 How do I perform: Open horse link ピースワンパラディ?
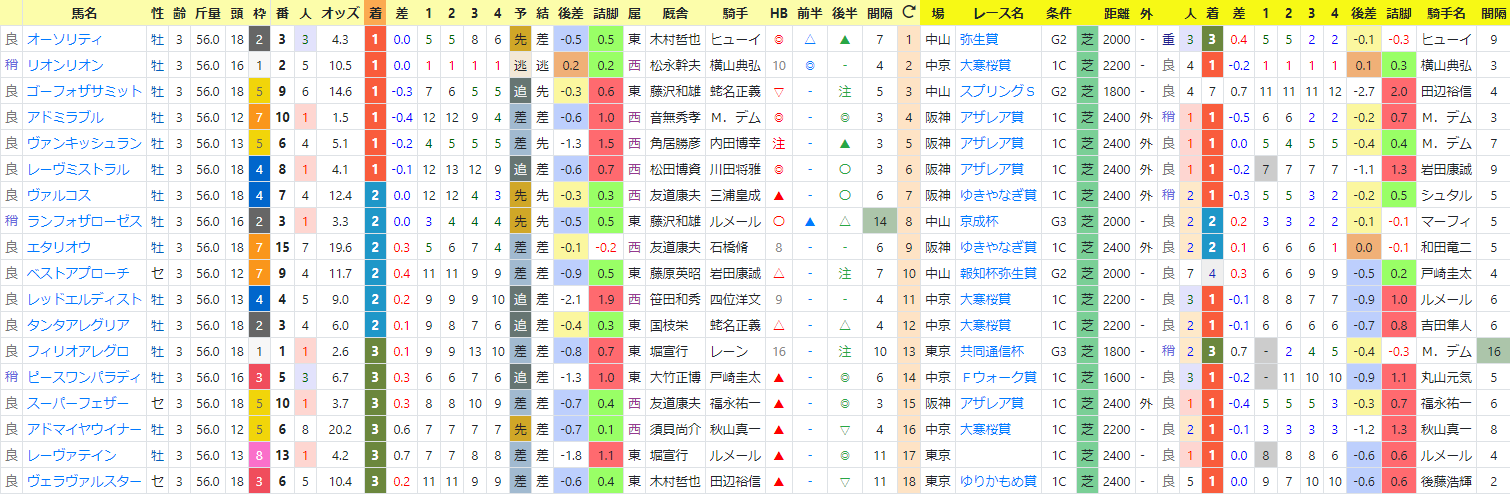[85, 377]
